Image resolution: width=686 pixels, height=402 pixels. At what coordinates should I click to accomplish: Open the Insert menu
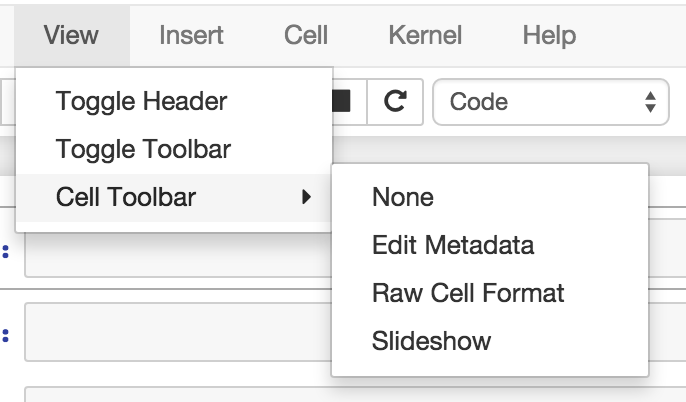[x=190, y=36]
